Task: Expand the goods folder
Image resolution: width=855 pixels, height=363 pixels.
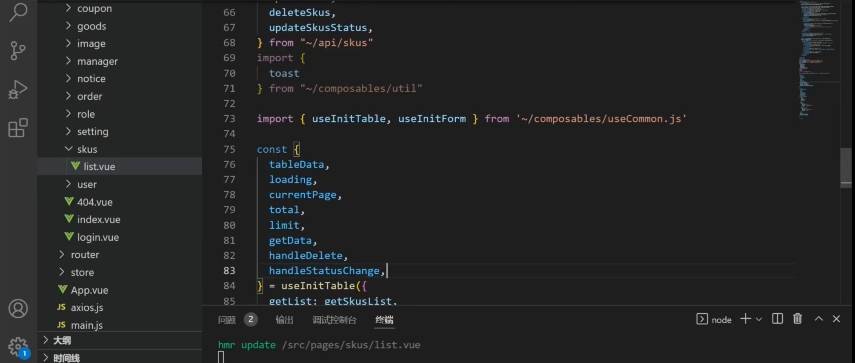Action: coord(85,26)
